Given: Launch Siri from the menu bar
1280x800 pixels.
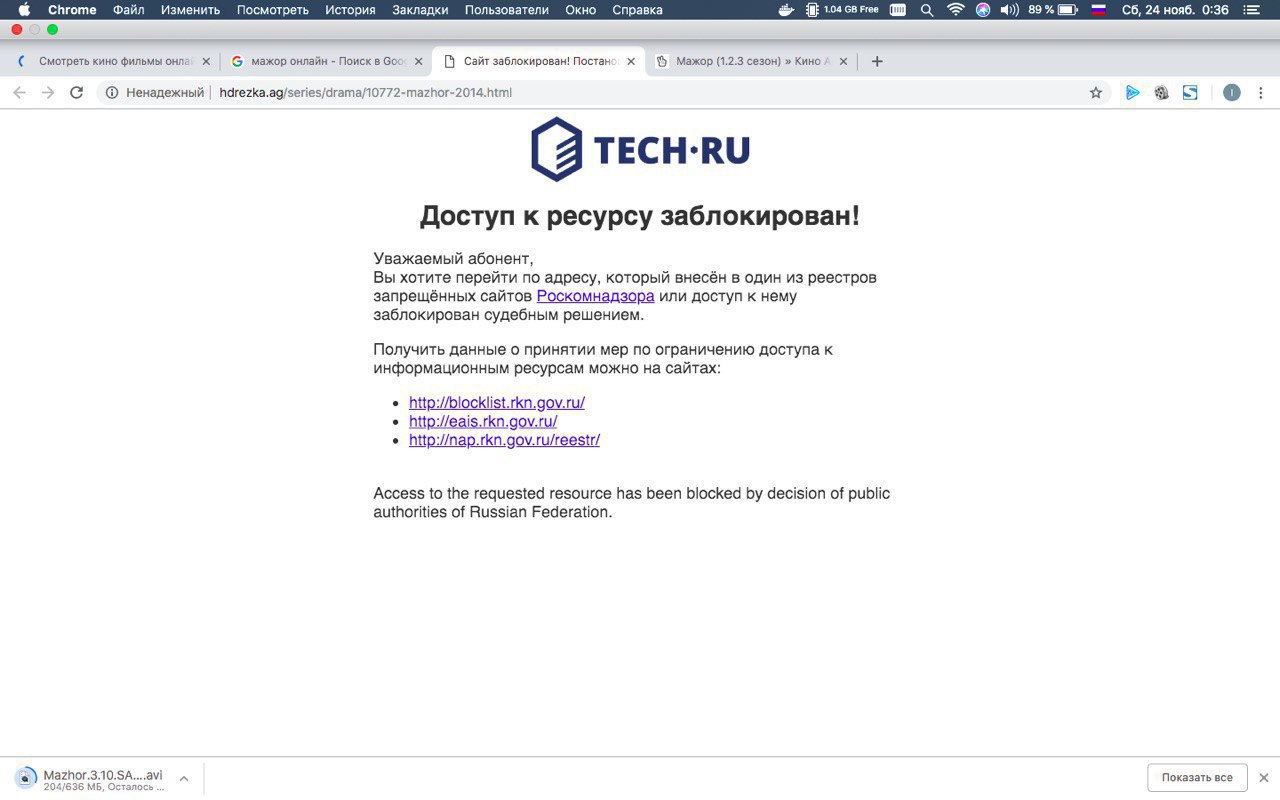Looking at the screenshot, I should (x=983, y=10).
